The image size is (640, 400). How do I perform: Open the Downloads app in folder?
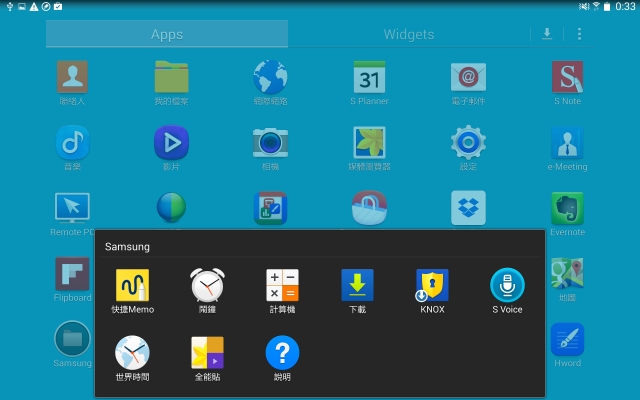(x=357, y=285)
